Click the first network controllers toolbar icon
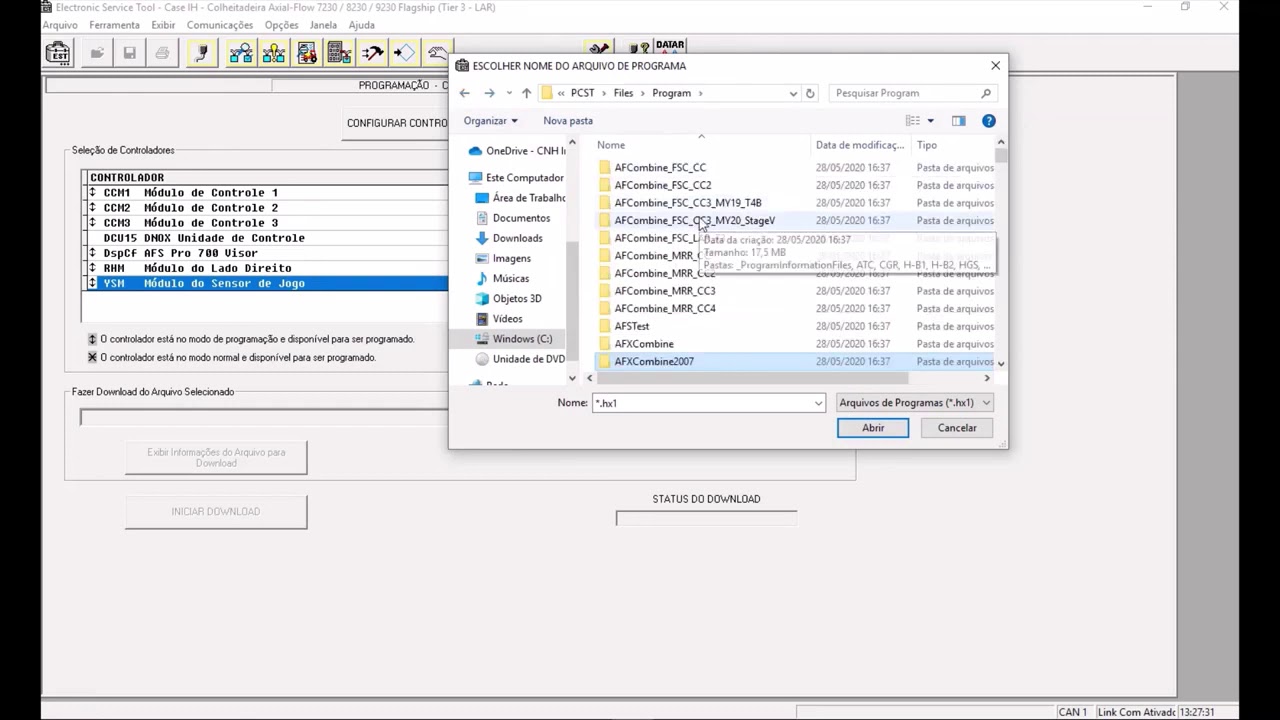The width and height of the screenshot is (1280, 720). (x=241, y=53)
